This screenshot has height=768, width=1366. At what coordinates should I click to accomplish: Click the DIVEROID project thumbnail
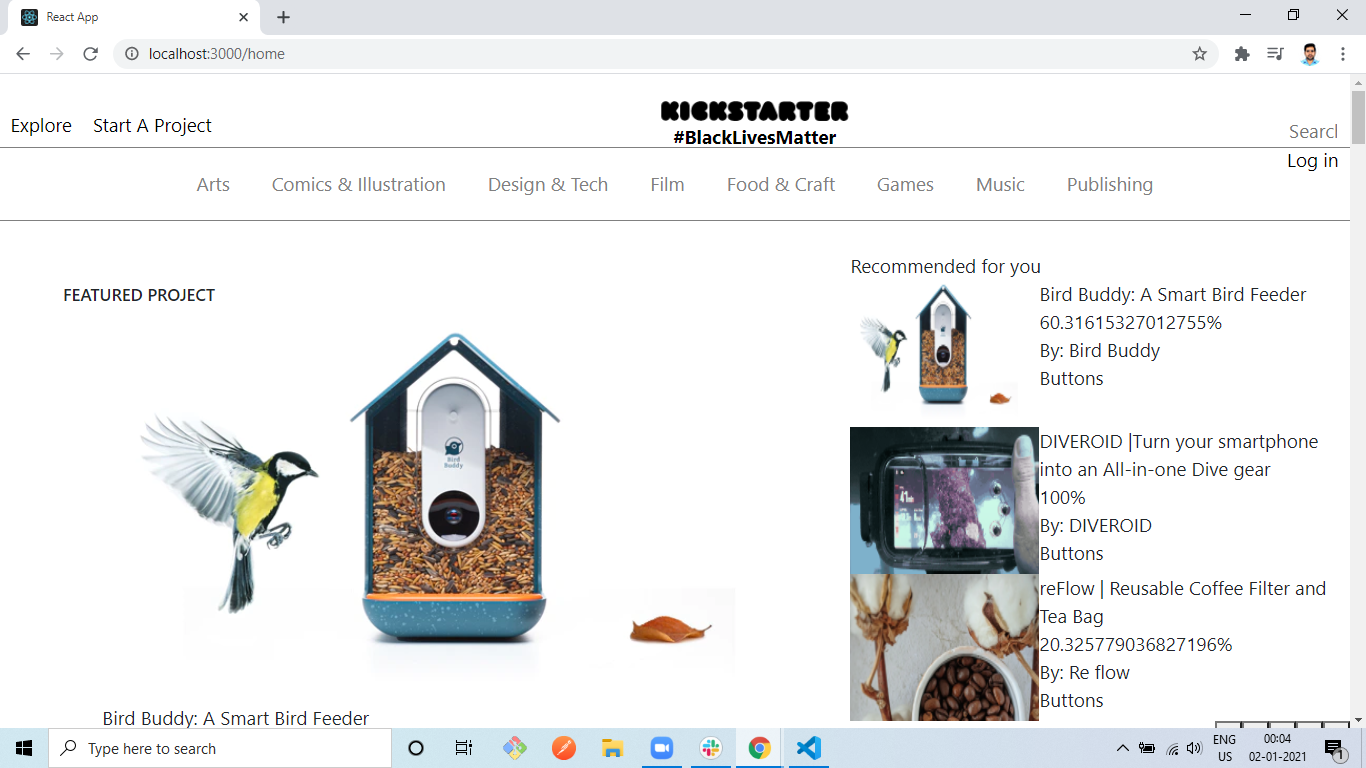(x=944, y=500)
